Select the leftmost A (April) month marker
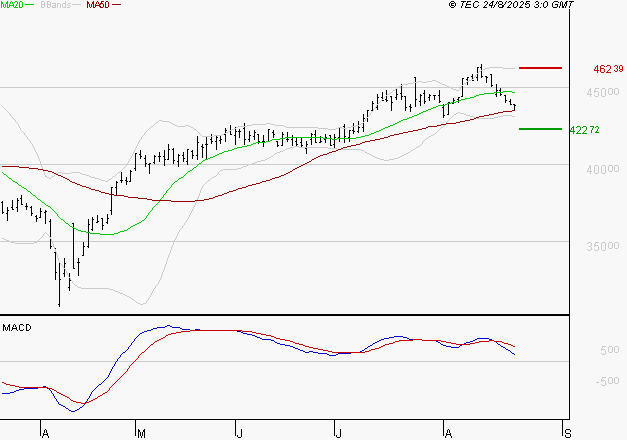 [45, 432]
